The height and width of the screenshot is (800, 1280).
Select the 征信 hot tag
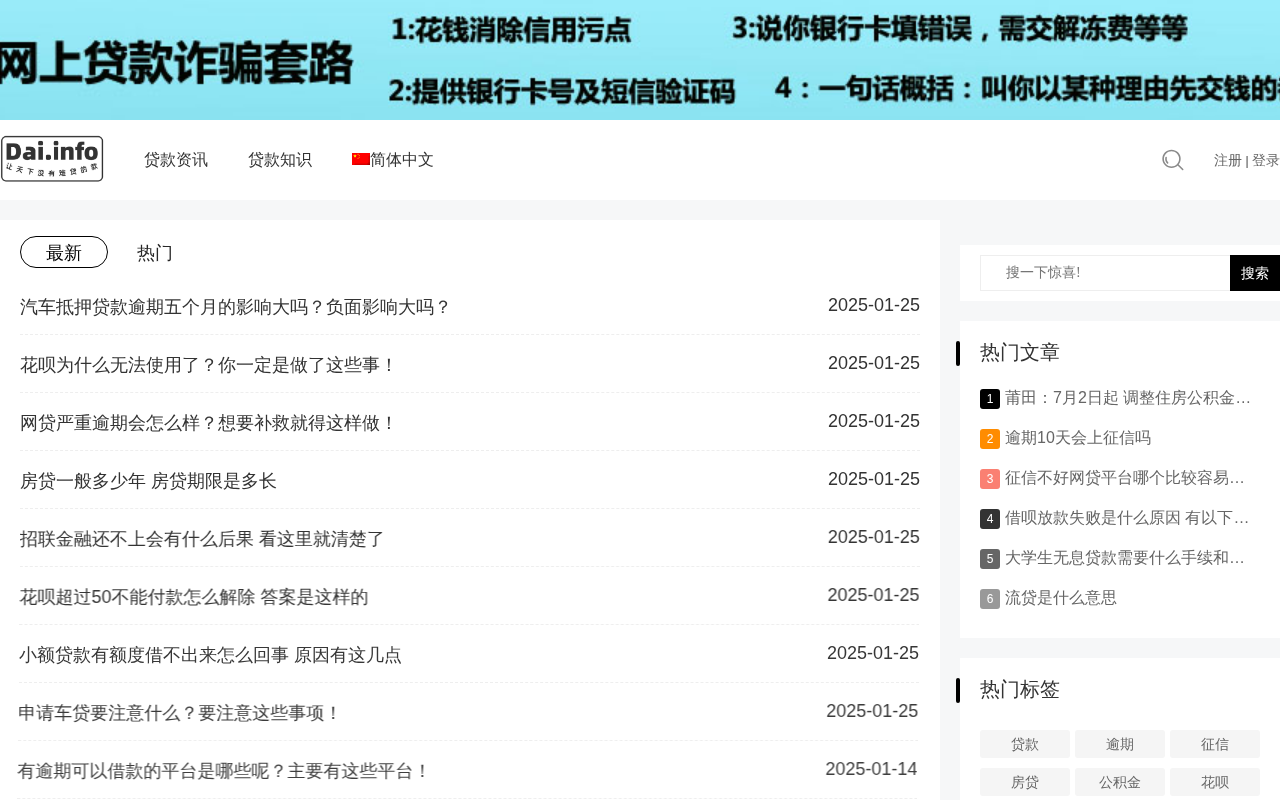(x=1214, y=744)
